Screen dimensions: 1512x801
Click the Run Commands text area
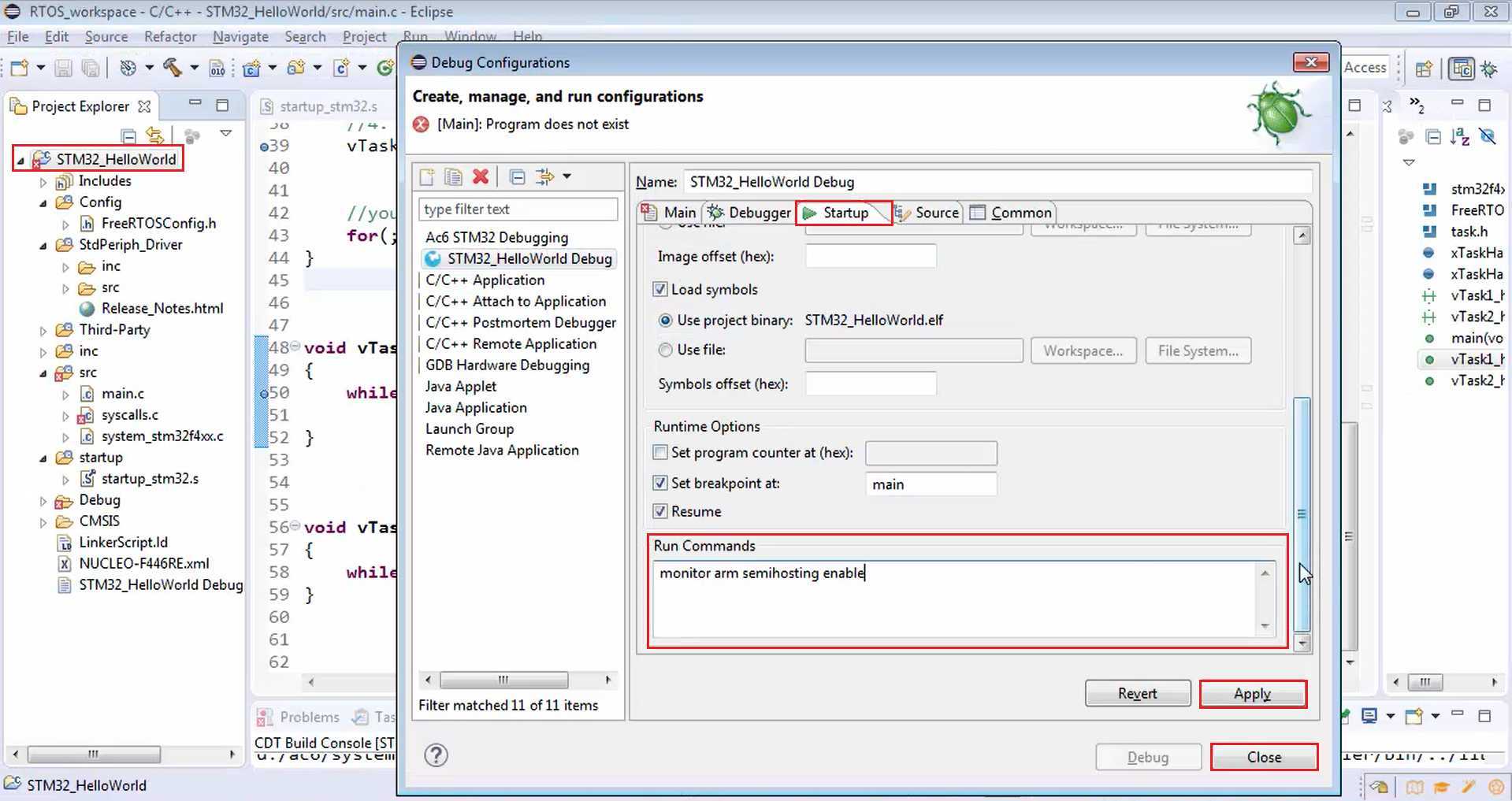click(x=954, y=599)
